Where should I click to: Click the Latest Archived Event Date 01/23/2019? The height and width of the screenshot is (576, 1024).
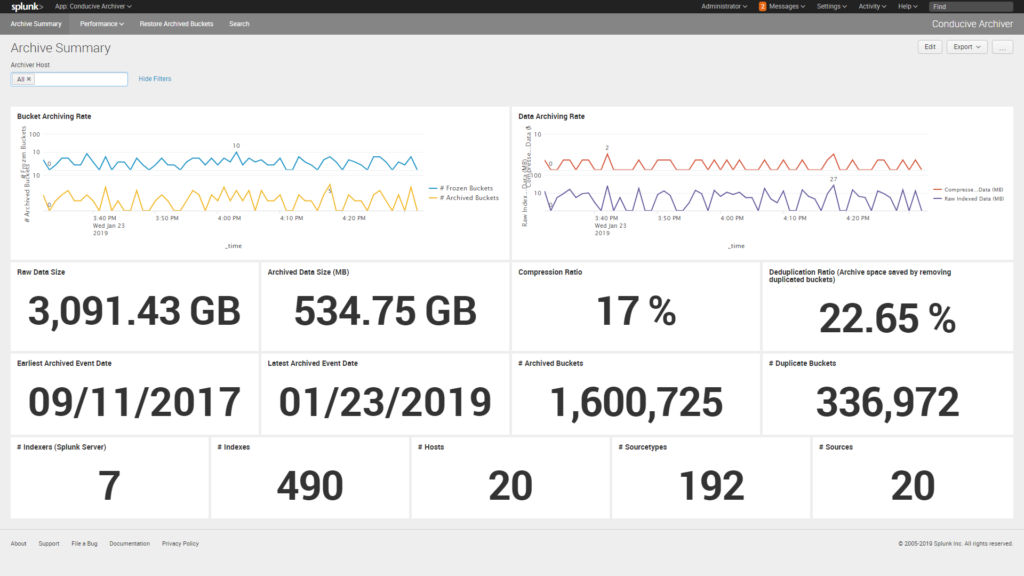coord(385,402)
